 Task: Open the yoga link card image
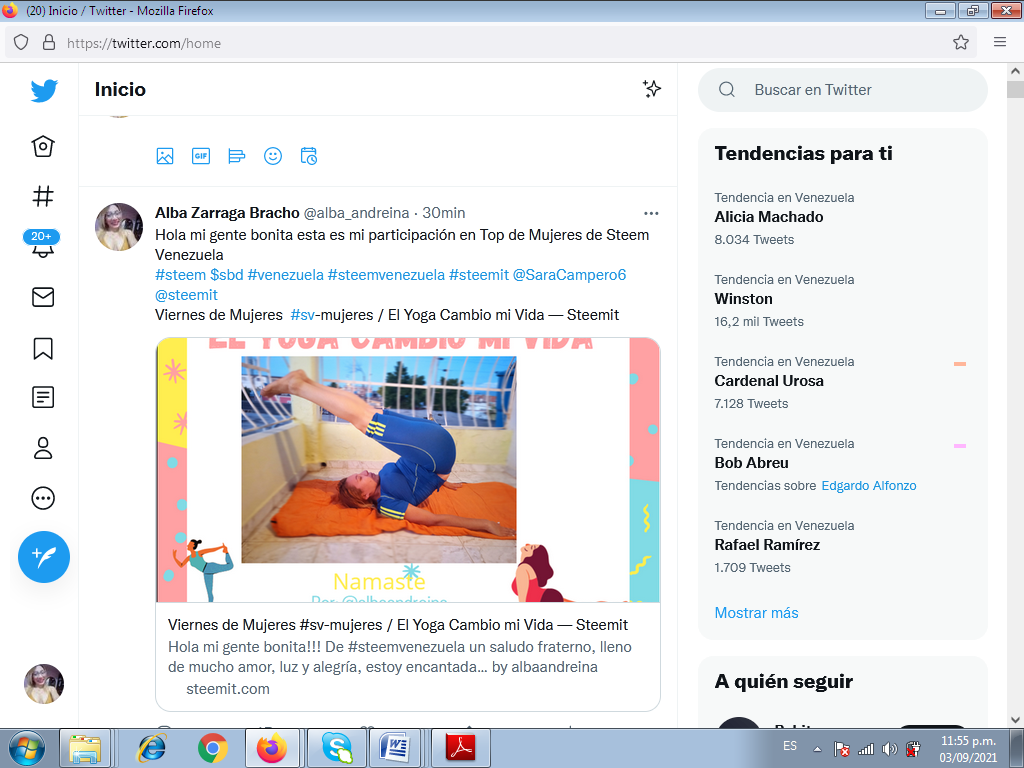pos(408,470)
